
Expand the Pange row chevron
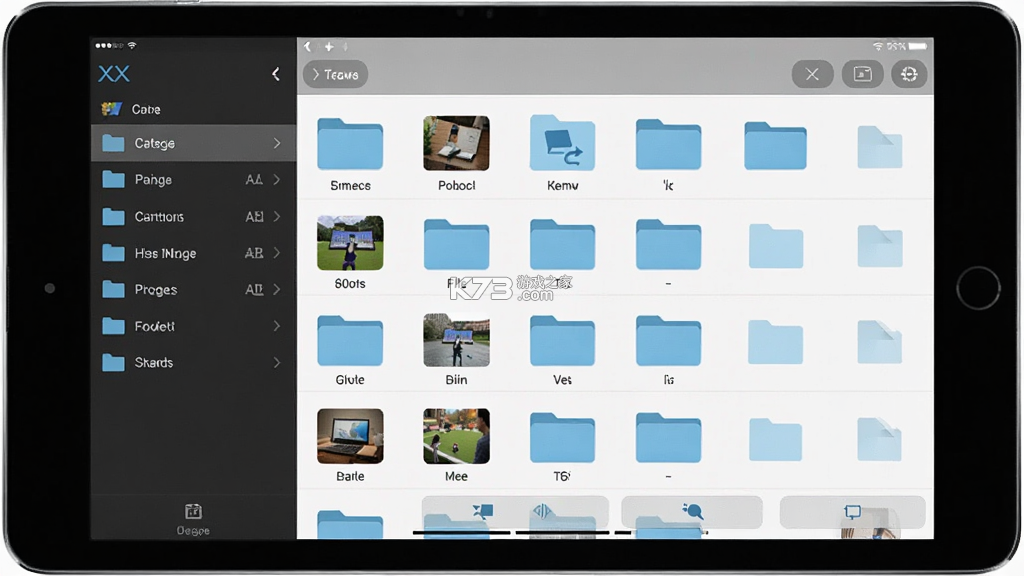277,180
